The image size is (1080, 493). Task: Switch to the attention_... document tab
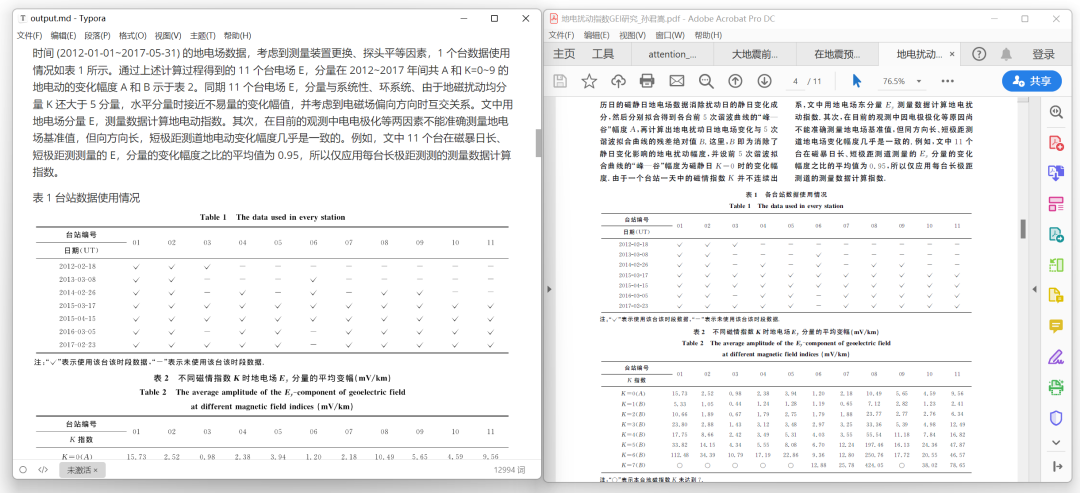coord(672,54)
